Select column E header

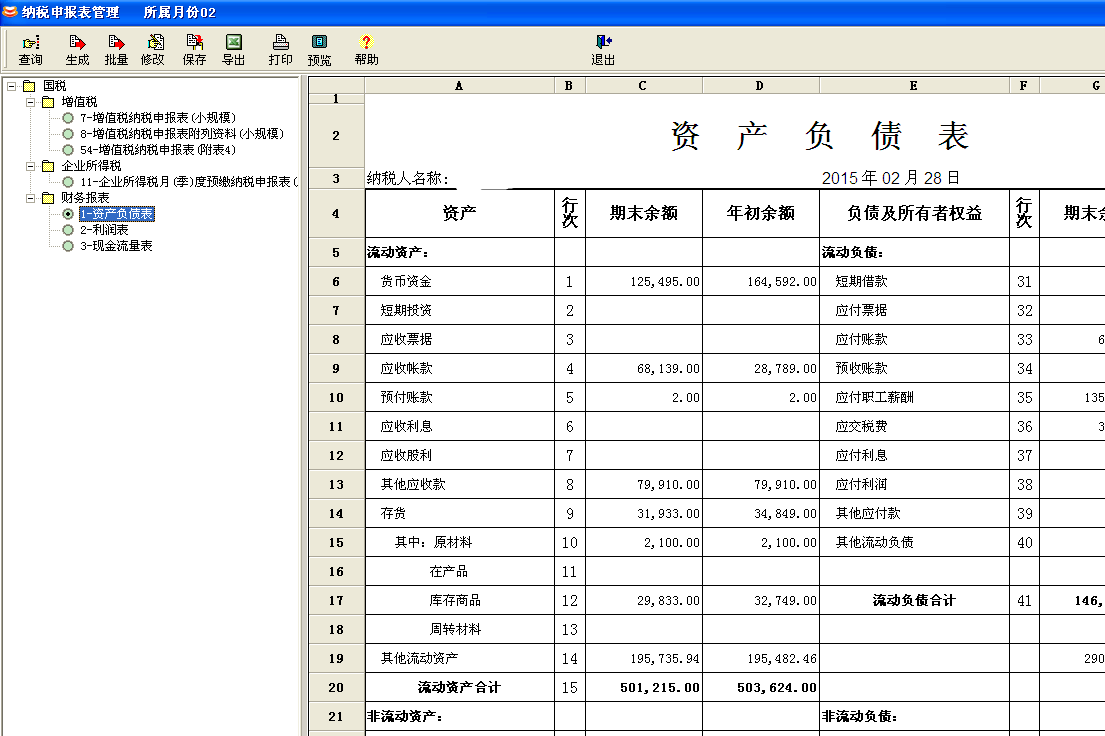click(x=914, y=85)
